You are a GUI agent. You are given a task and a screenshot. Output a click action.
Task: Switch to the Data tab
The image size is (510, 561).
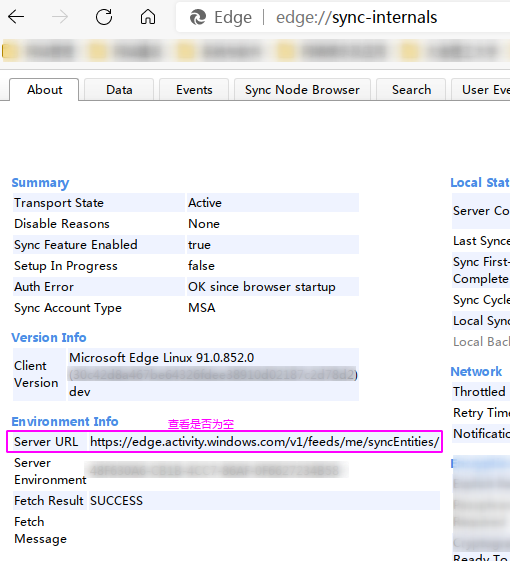[119, 89]
